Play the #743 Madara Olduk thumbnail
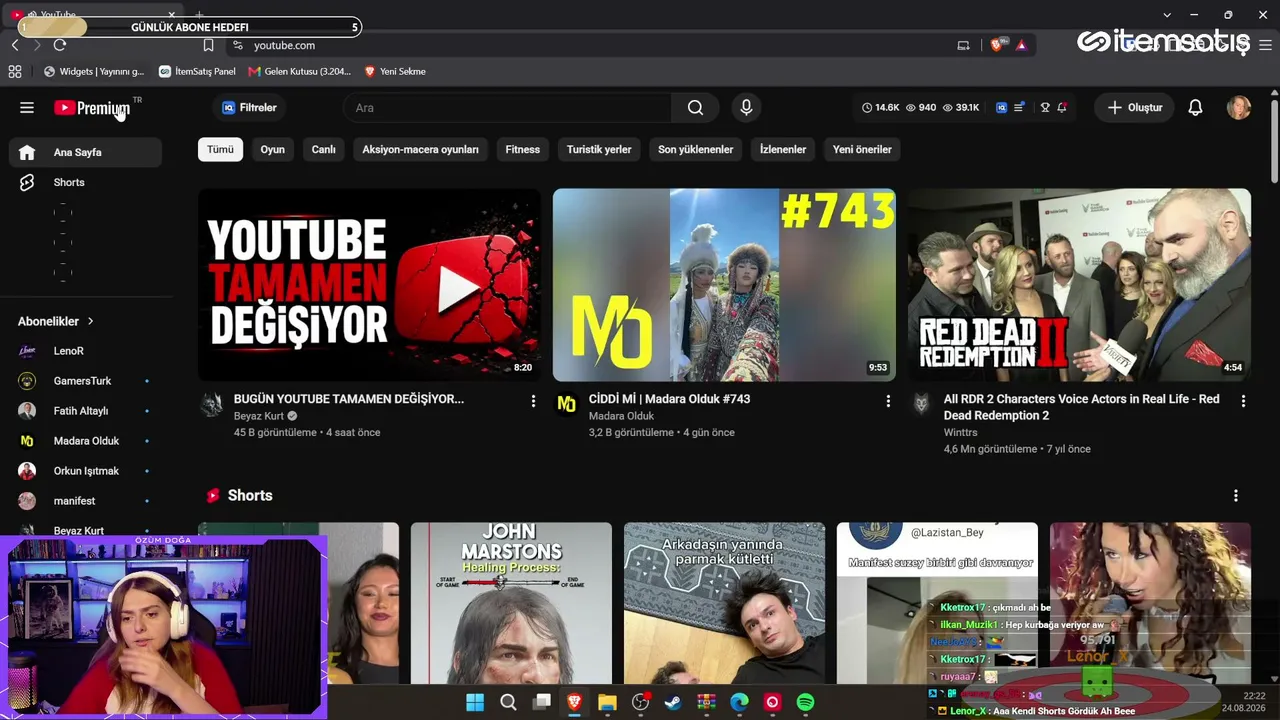The image size is (1280, 720). coord(724,285)
